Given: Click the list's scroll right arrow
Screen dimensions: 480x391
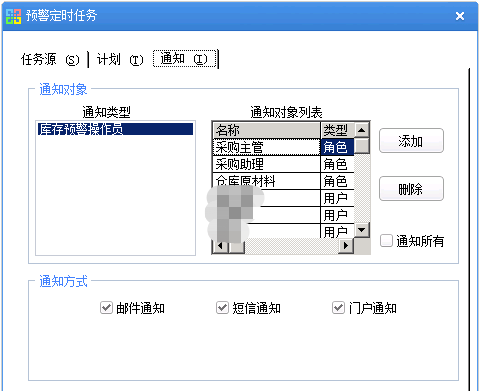Looking at the screenshot, I should coord(346,246).
